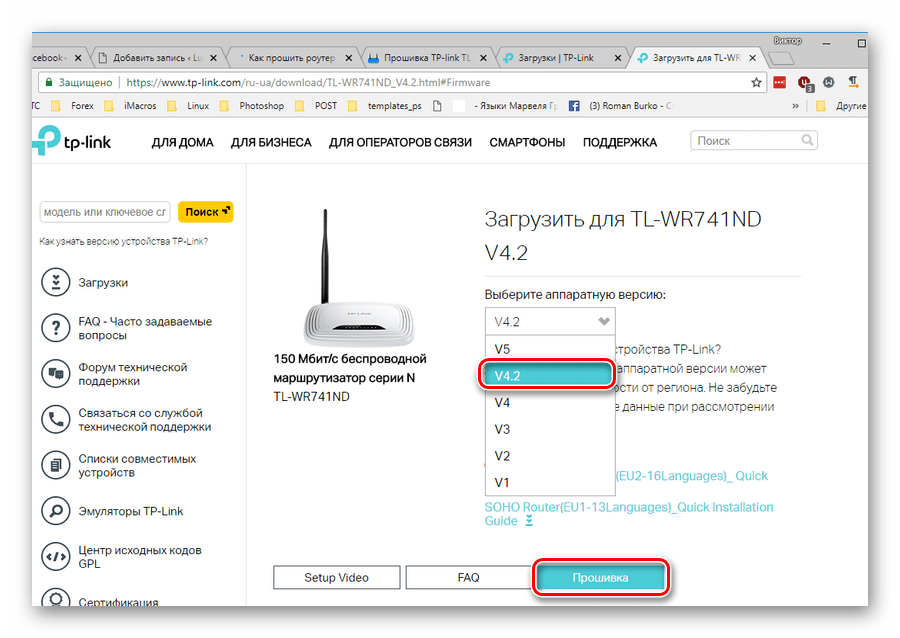
Task: Click the tp-link logo
Action: (72, 141)
